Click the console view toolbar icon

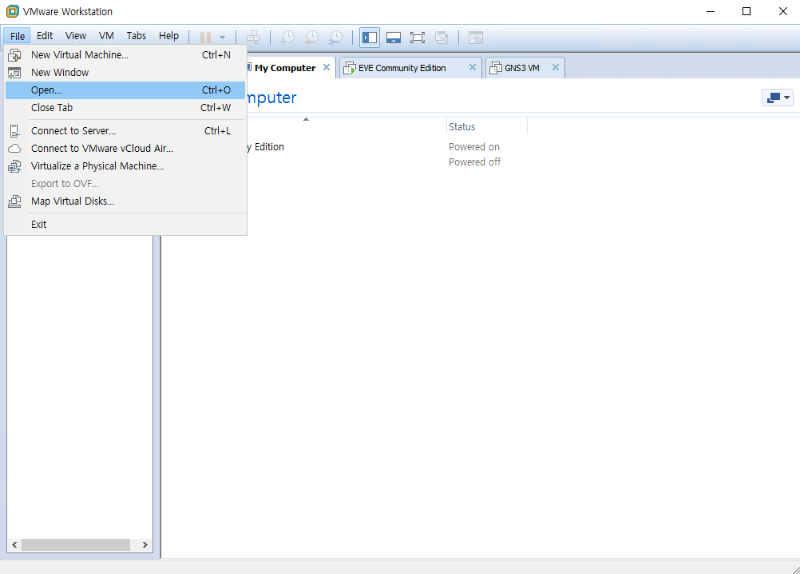pos(476,37)
